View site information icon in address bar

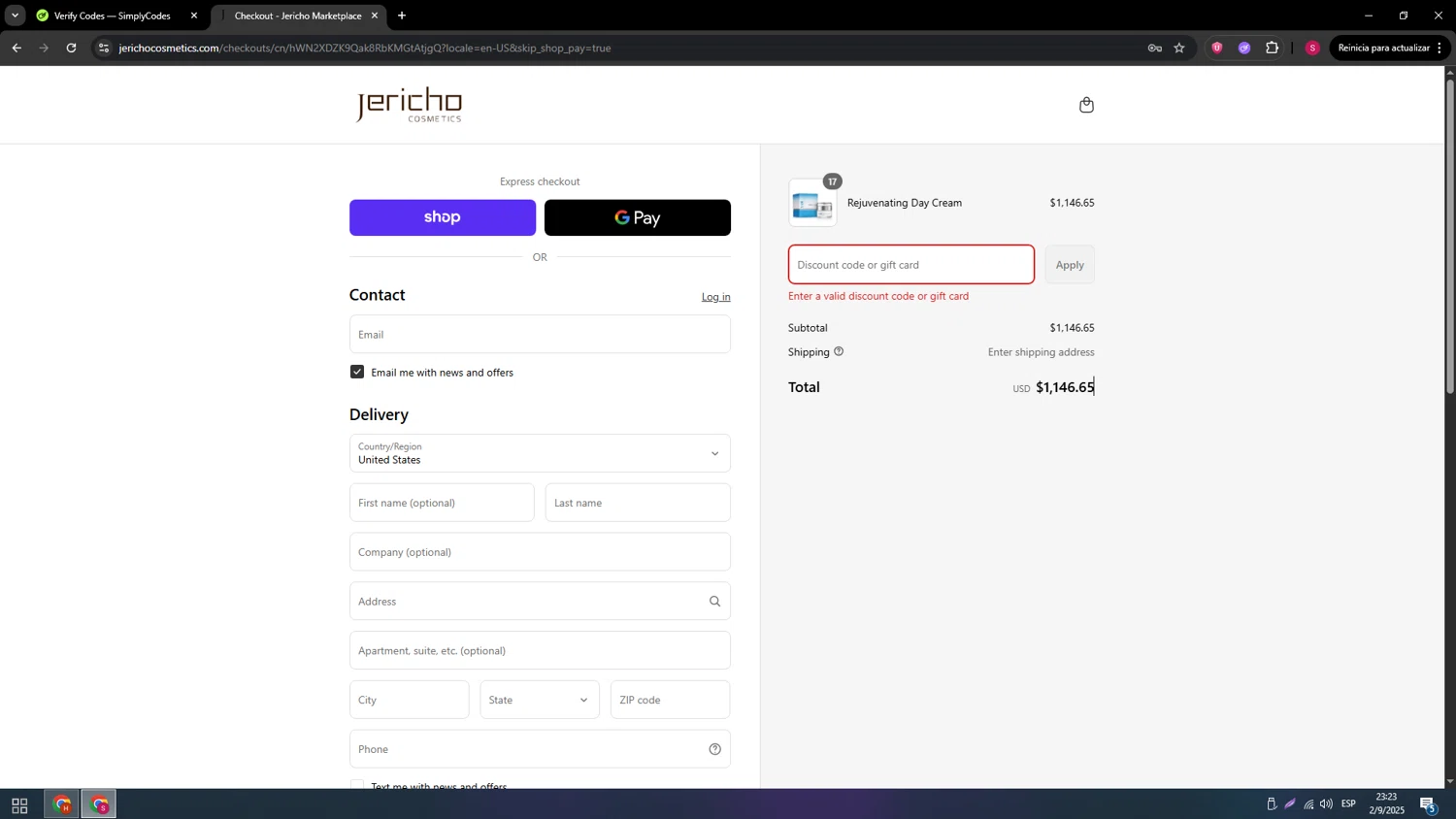[x=104, y=48]
